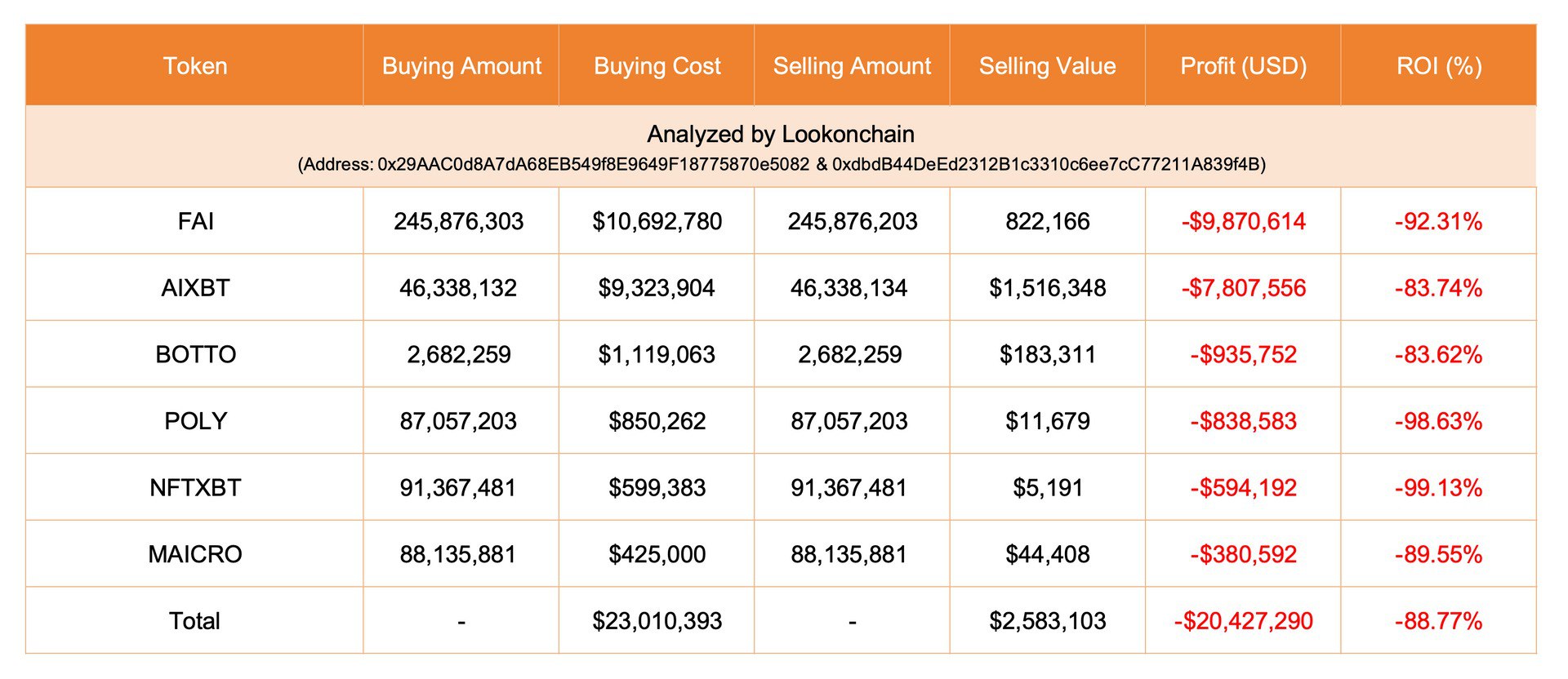Click the -88.77% total ROI cell
This screenshot has height=679, width=1568.
[1438, 621]
